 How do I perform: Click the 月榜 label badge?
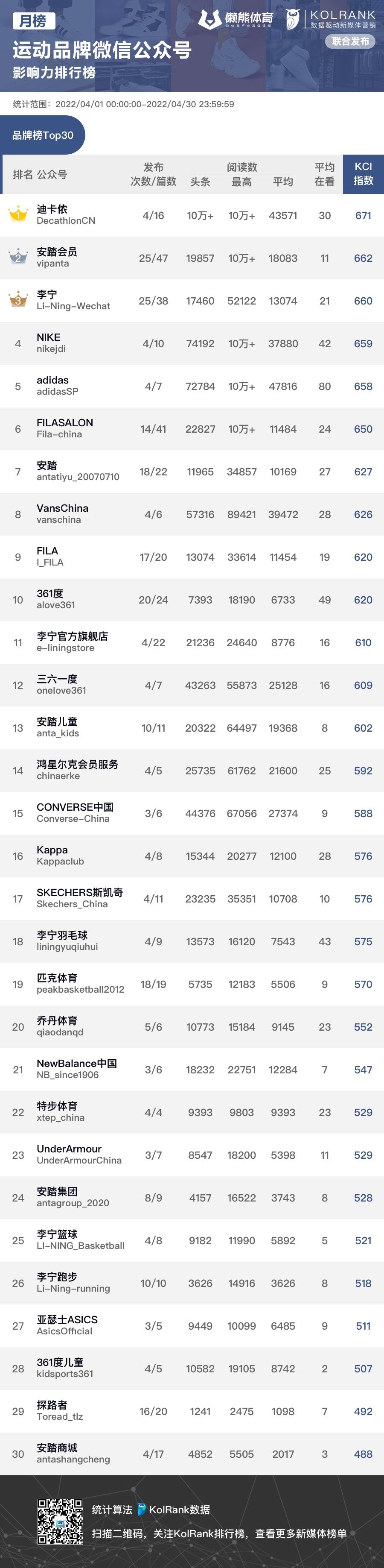pos(33,21)
